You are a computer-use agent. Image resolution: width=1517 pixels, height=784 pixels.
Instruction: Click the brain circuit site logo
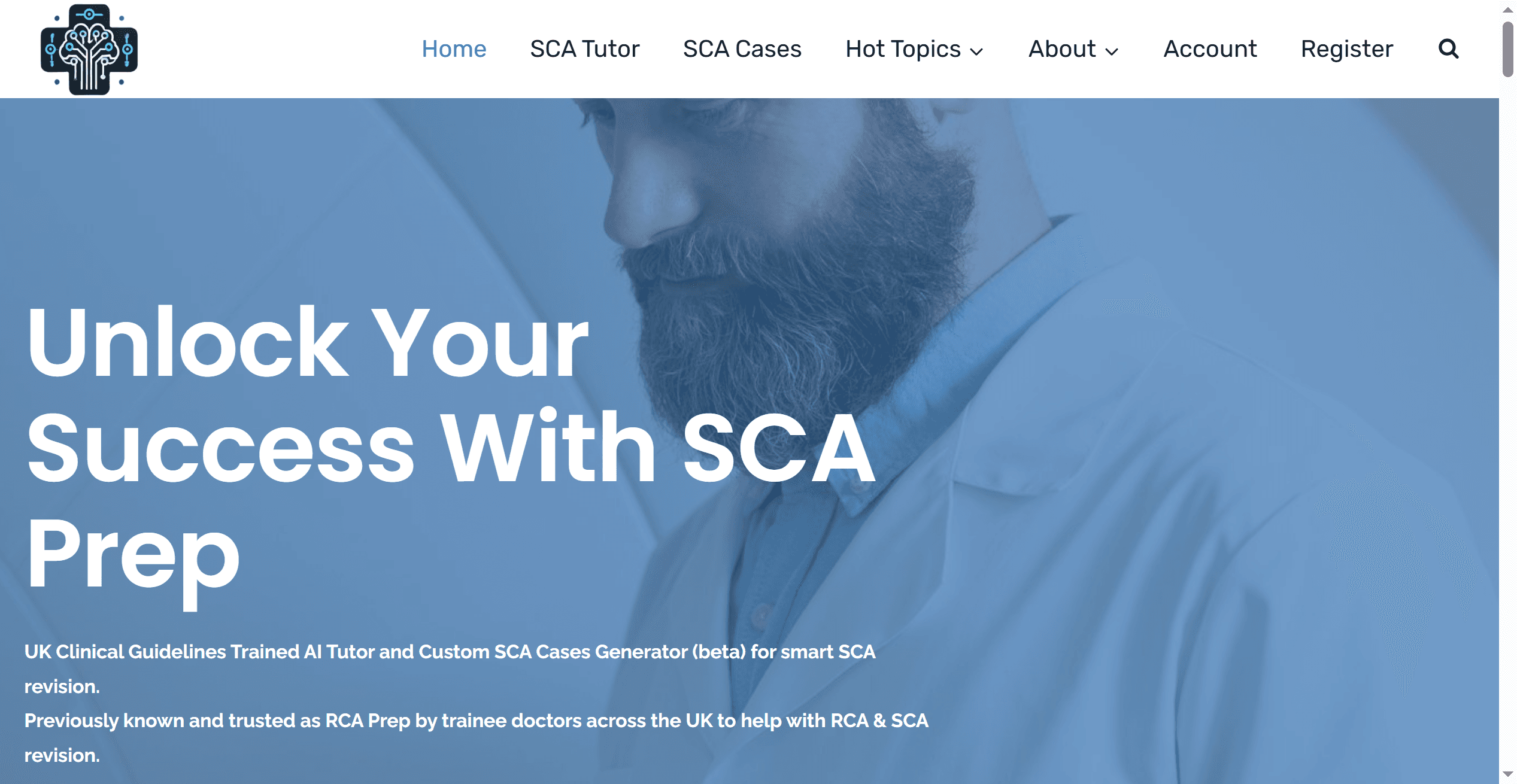point(89,50)
